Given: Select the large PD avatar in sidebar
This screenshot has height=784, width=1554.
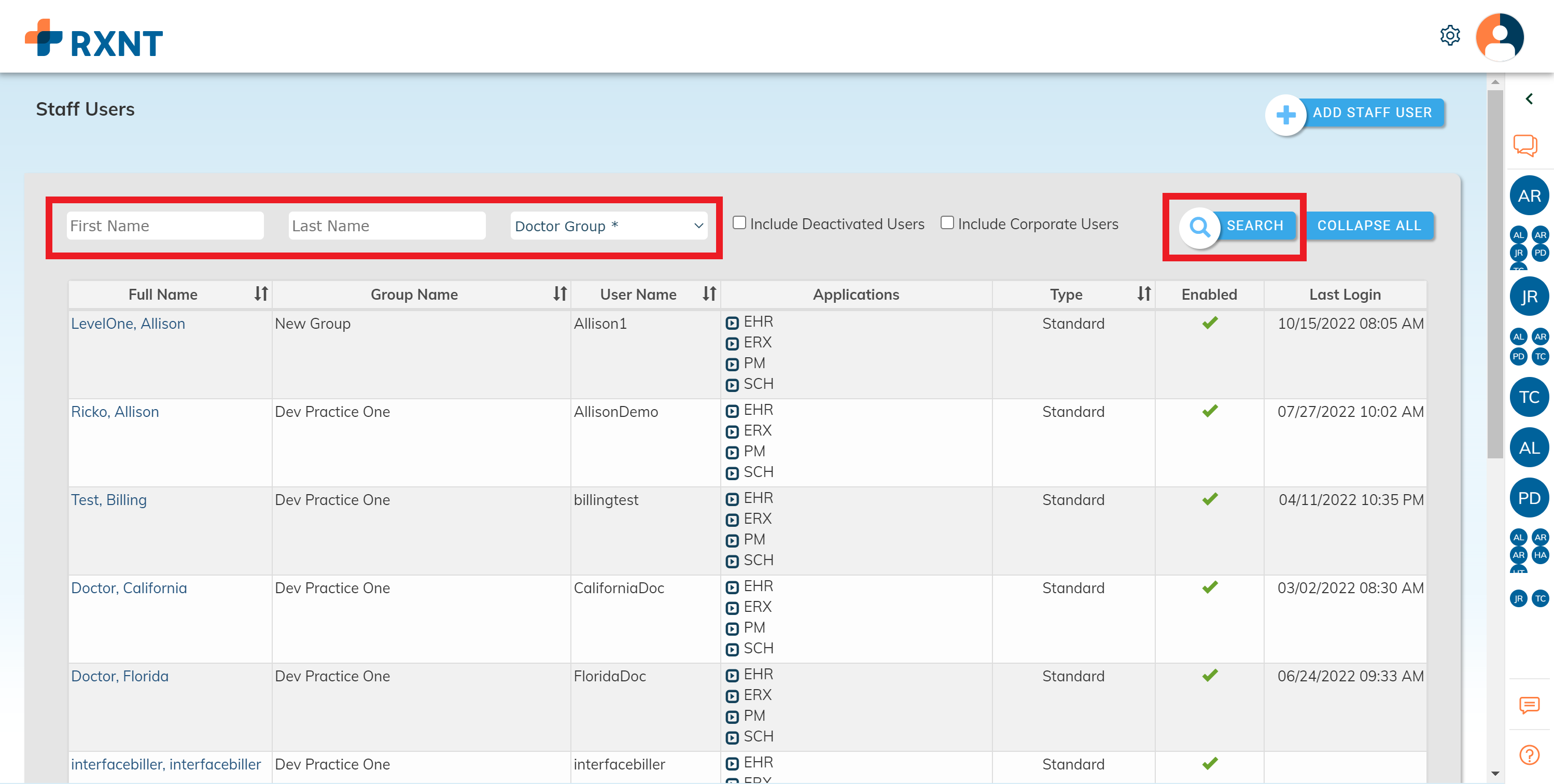Looking at the screenshot, I should coord(1529,498).
